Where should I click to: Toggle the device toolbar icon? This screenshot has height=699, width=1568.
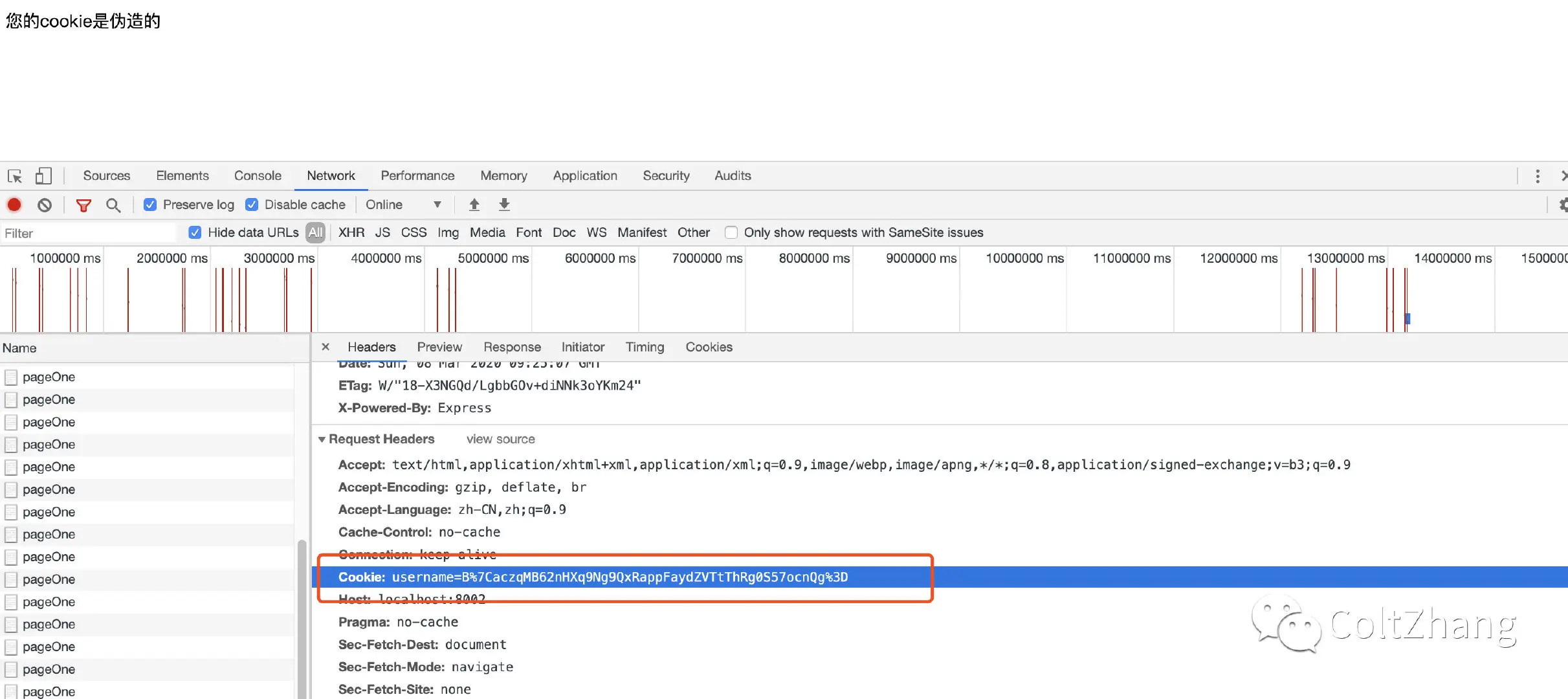tap(43, 176)
